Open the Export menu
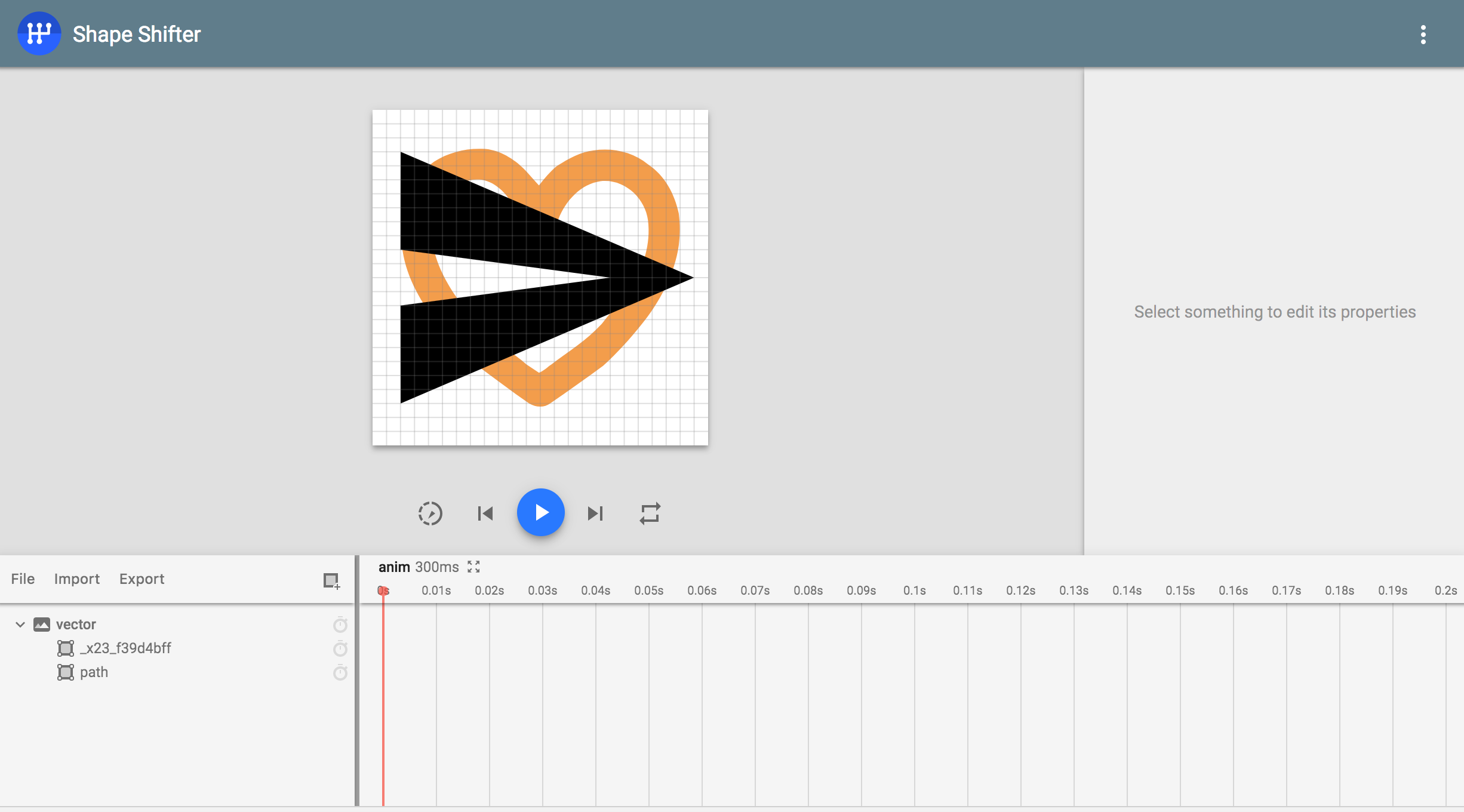The image size is (1464, 812). [x=142, y=579]
